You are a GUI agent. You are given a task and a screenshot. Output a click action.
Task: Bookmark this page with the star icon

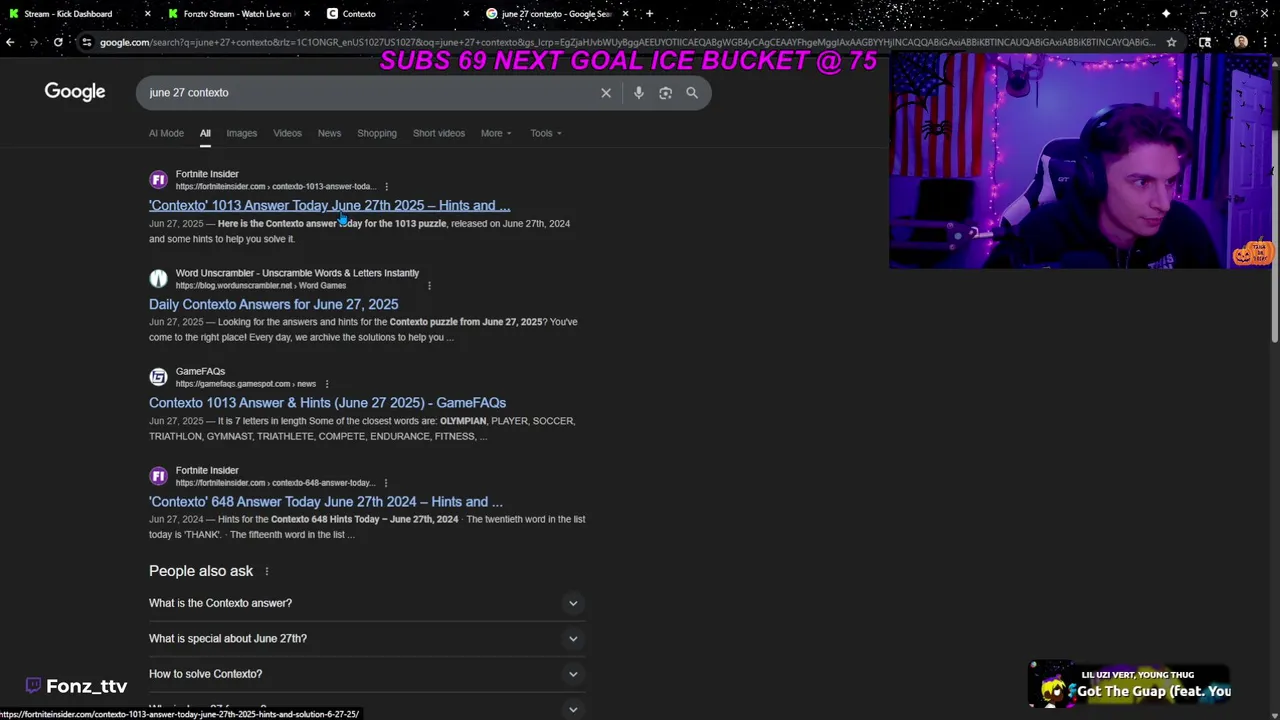(1171, 42)
